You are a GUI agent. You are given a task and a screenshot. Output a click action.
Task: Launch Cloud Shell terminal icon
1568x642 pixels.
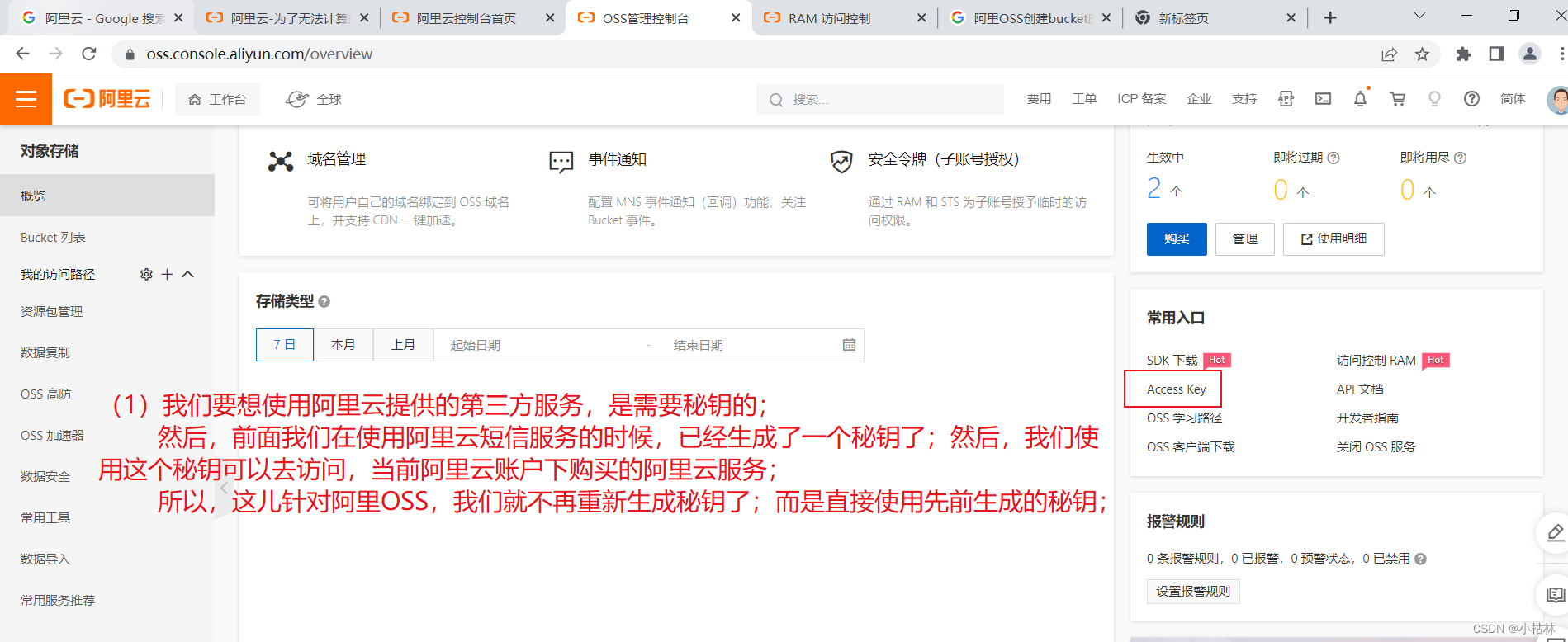(x=1323, y=99)
